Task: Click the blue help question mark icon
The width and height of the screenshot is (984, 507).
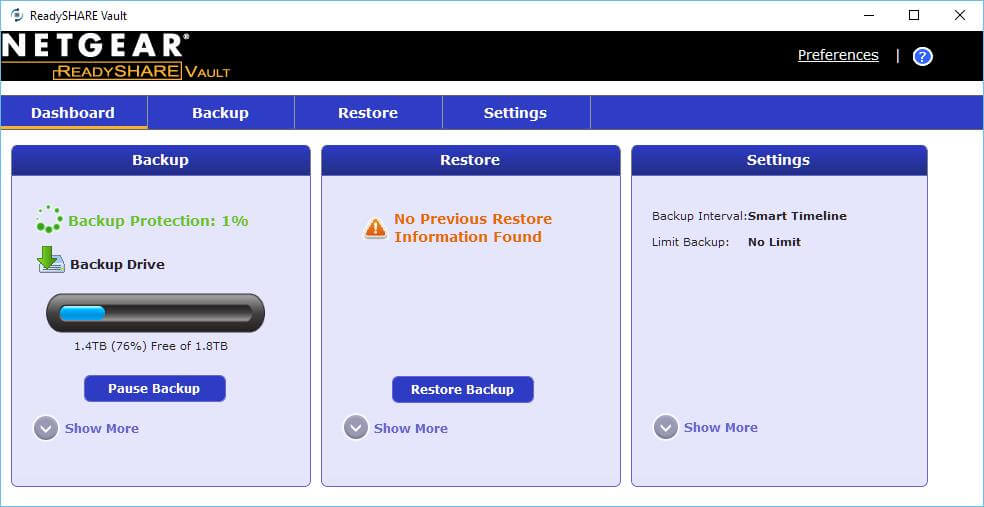Action: pos(922,56)
